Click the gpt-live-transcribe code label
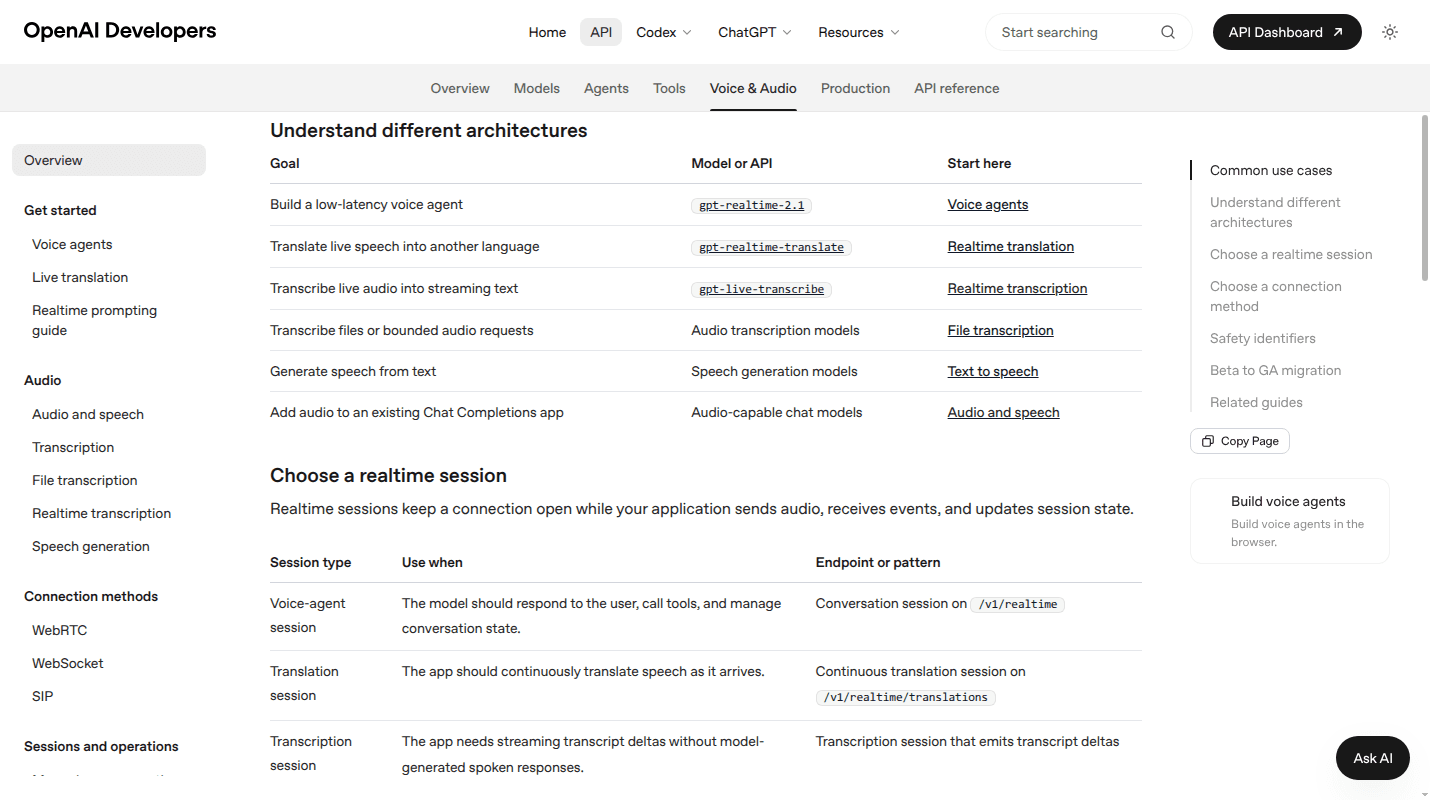The height and width of the screenshot is (800, 1440). pos(762,289)
